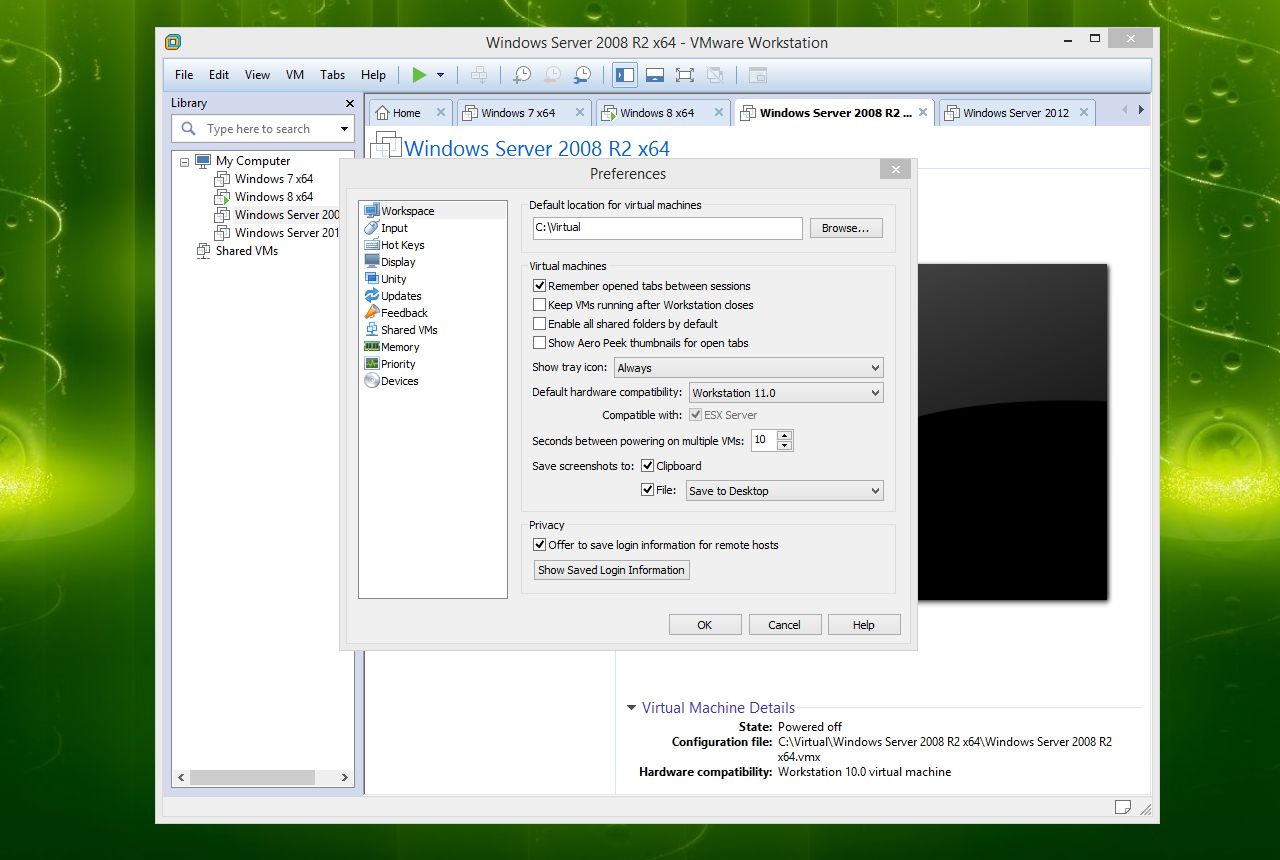Take a snapshot using the toolbar clock-plus icon
The image size is (1280, 860).
[x=522, y=75]
